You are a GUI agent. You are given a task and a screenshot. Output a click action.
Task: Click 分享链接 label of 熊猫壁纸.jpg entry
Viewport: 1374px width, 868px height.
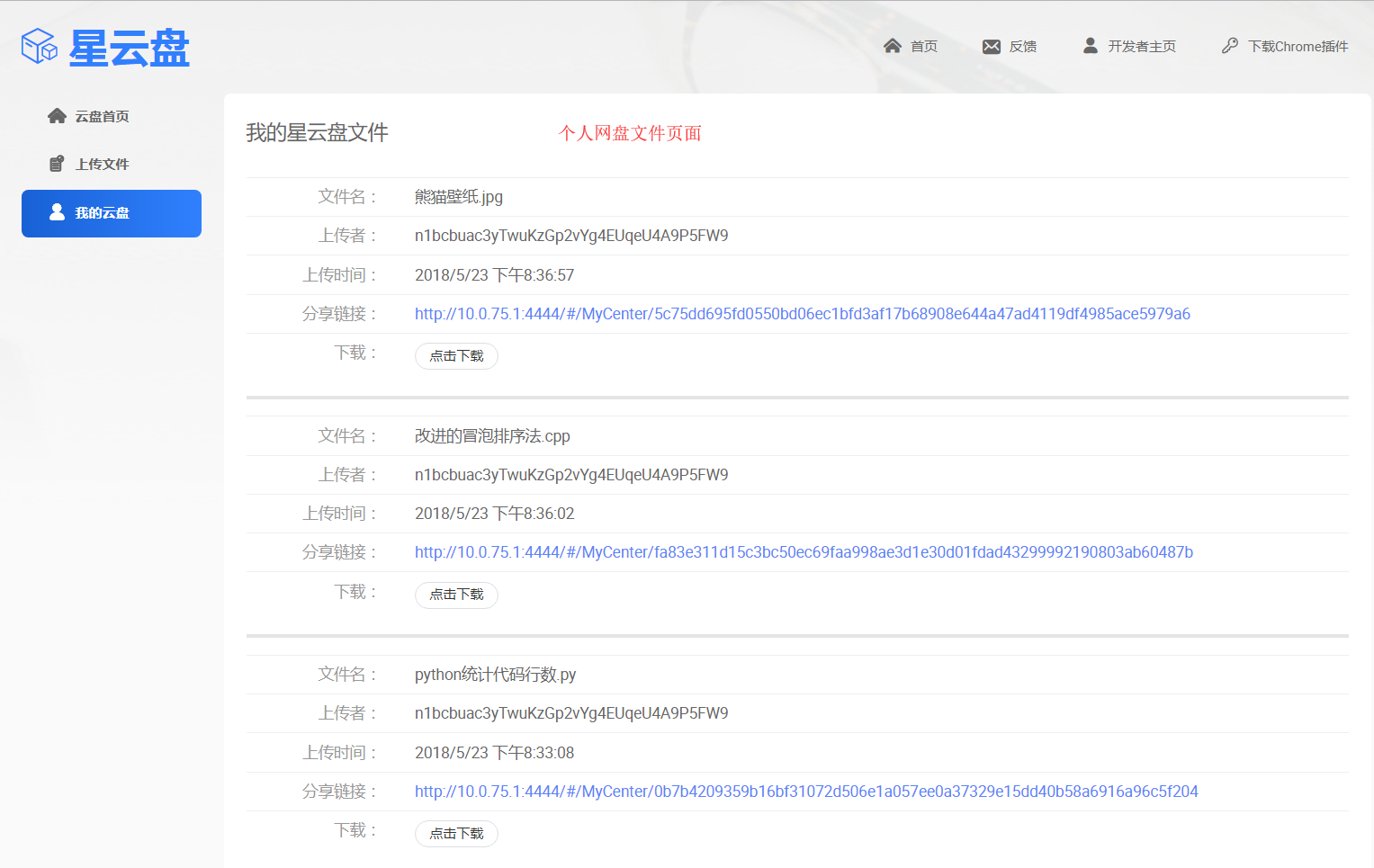click(339, 314)
